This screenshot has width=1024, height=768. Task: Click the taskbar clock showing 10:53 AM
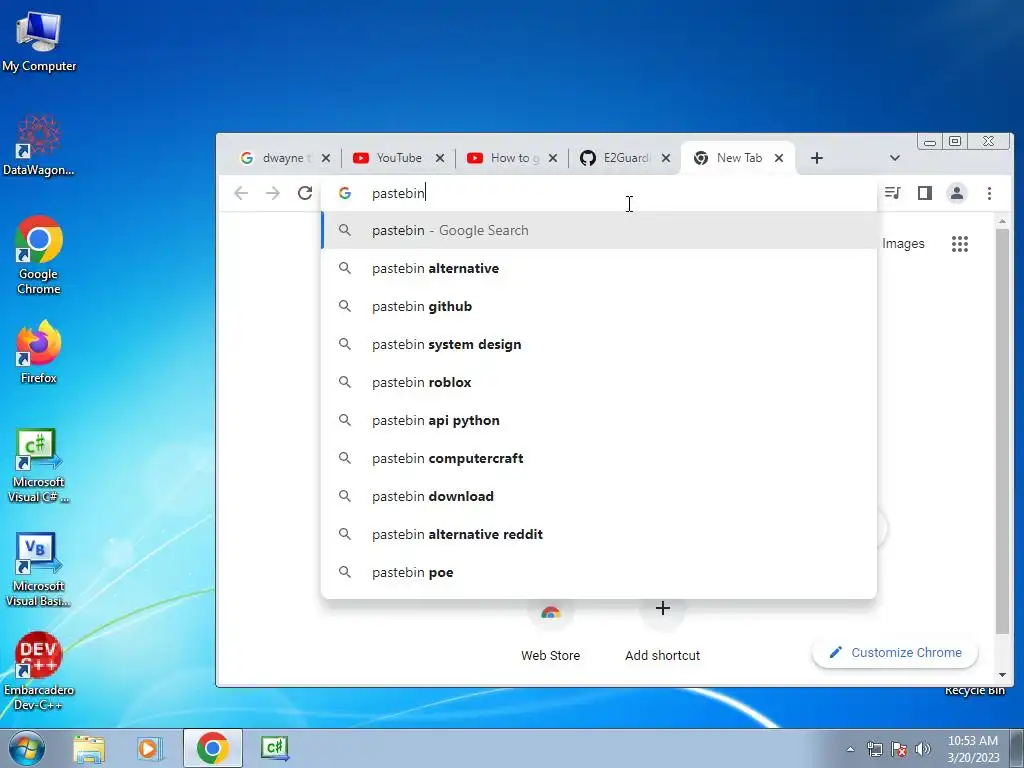pos(973,748)
